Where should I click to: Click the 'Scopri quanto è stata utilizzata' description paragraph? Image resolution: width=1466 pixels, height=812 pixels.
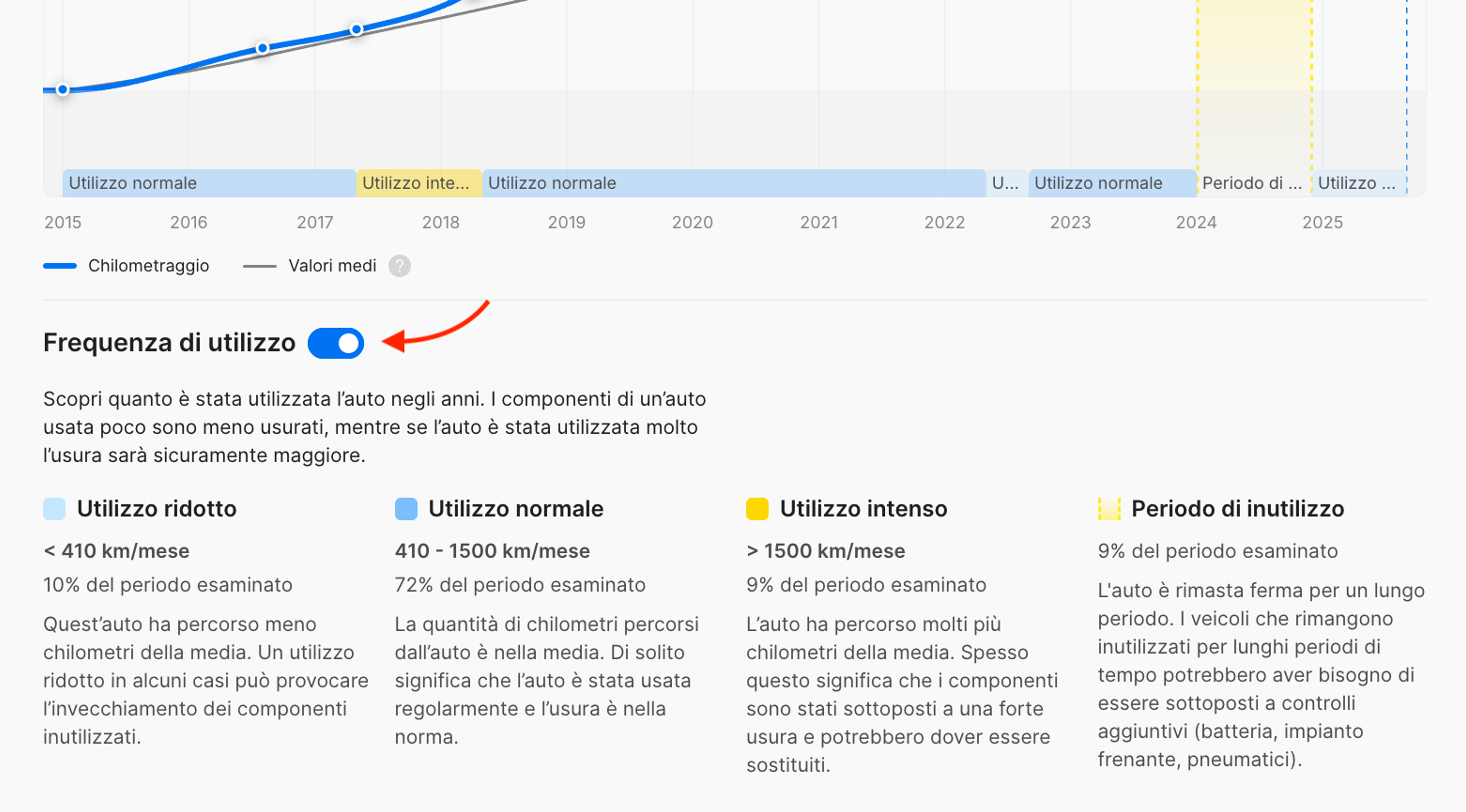375,427
